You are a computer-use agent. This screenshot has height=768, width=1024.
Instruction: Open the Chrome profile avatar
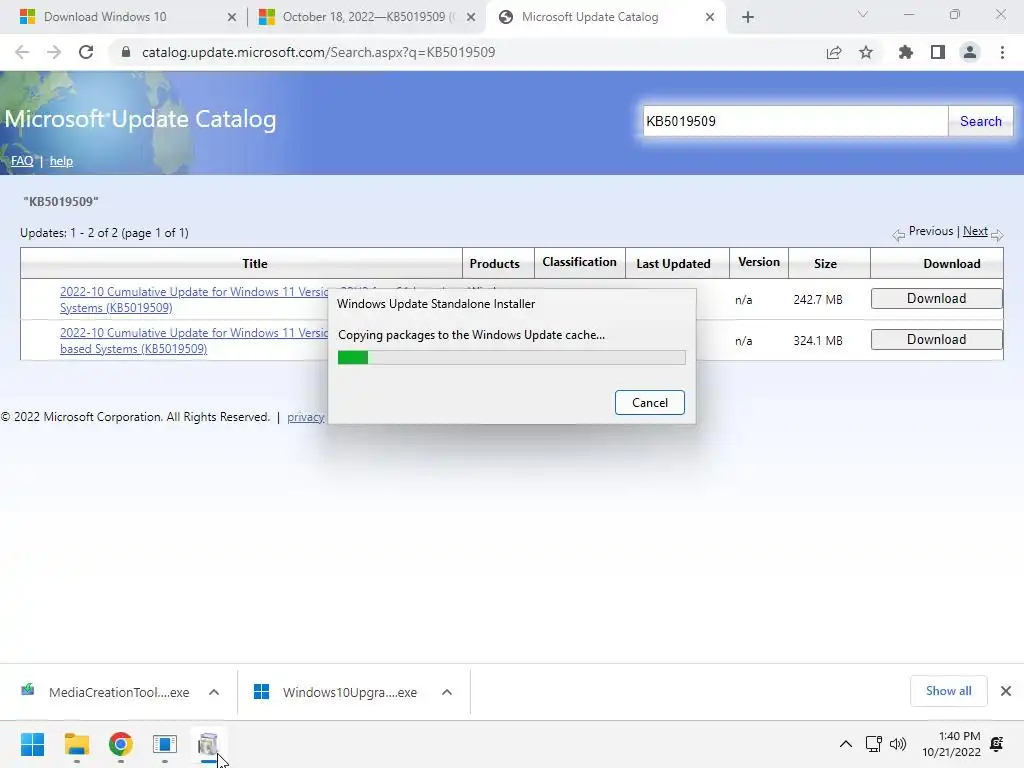(970, 52)
